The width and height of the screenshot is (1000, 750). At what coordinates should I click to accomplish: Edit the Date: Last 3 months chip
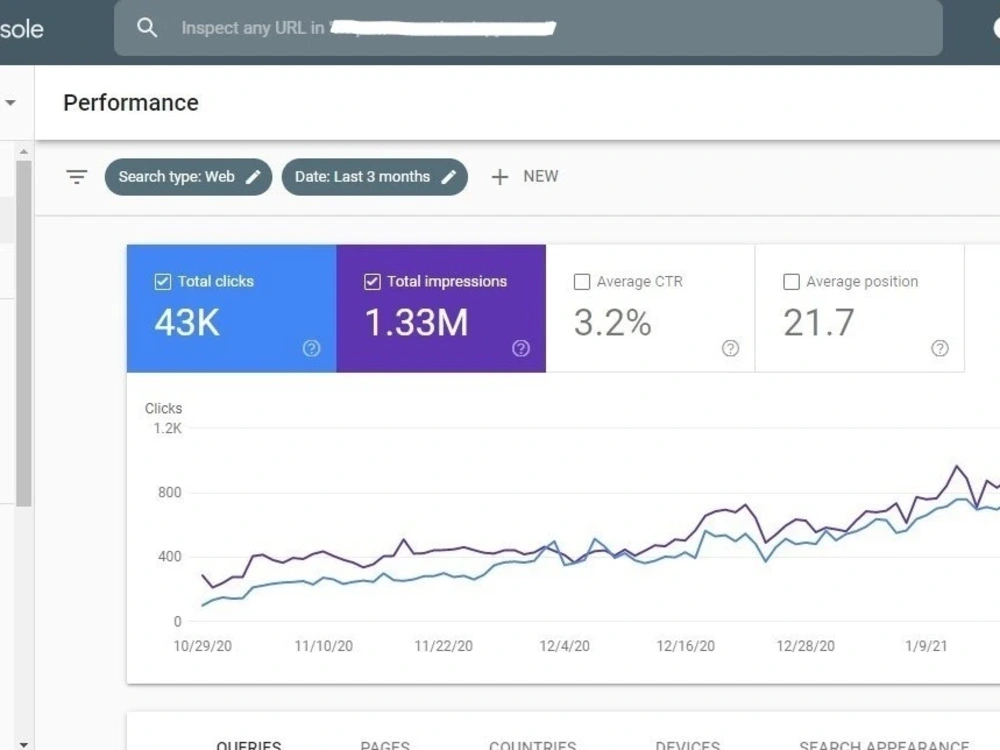pyautogui.click(x=374, y=177)
